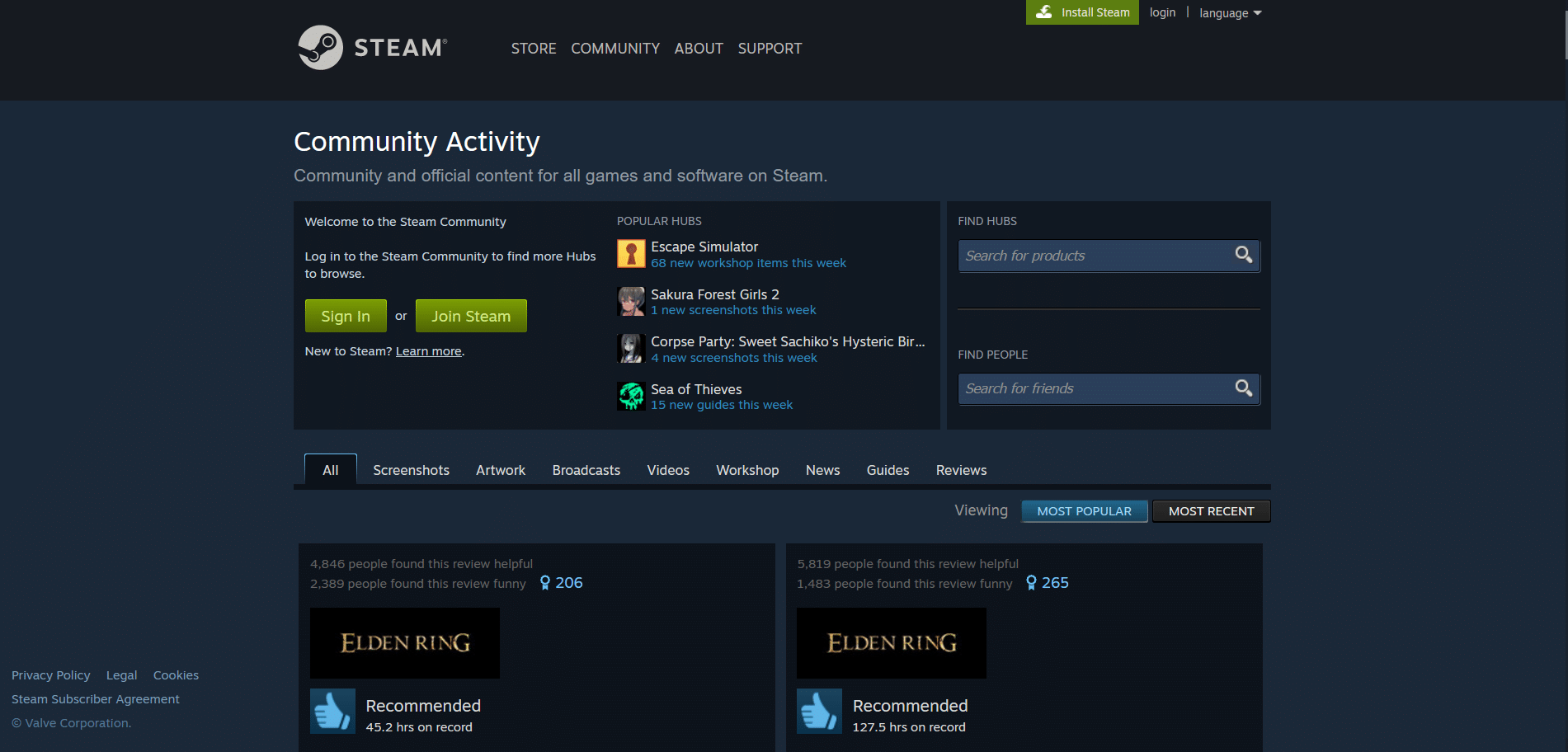Open the SUPPORT menu item
The height and width of the screenshot is (752, 1568).
[x=770, y=49]
